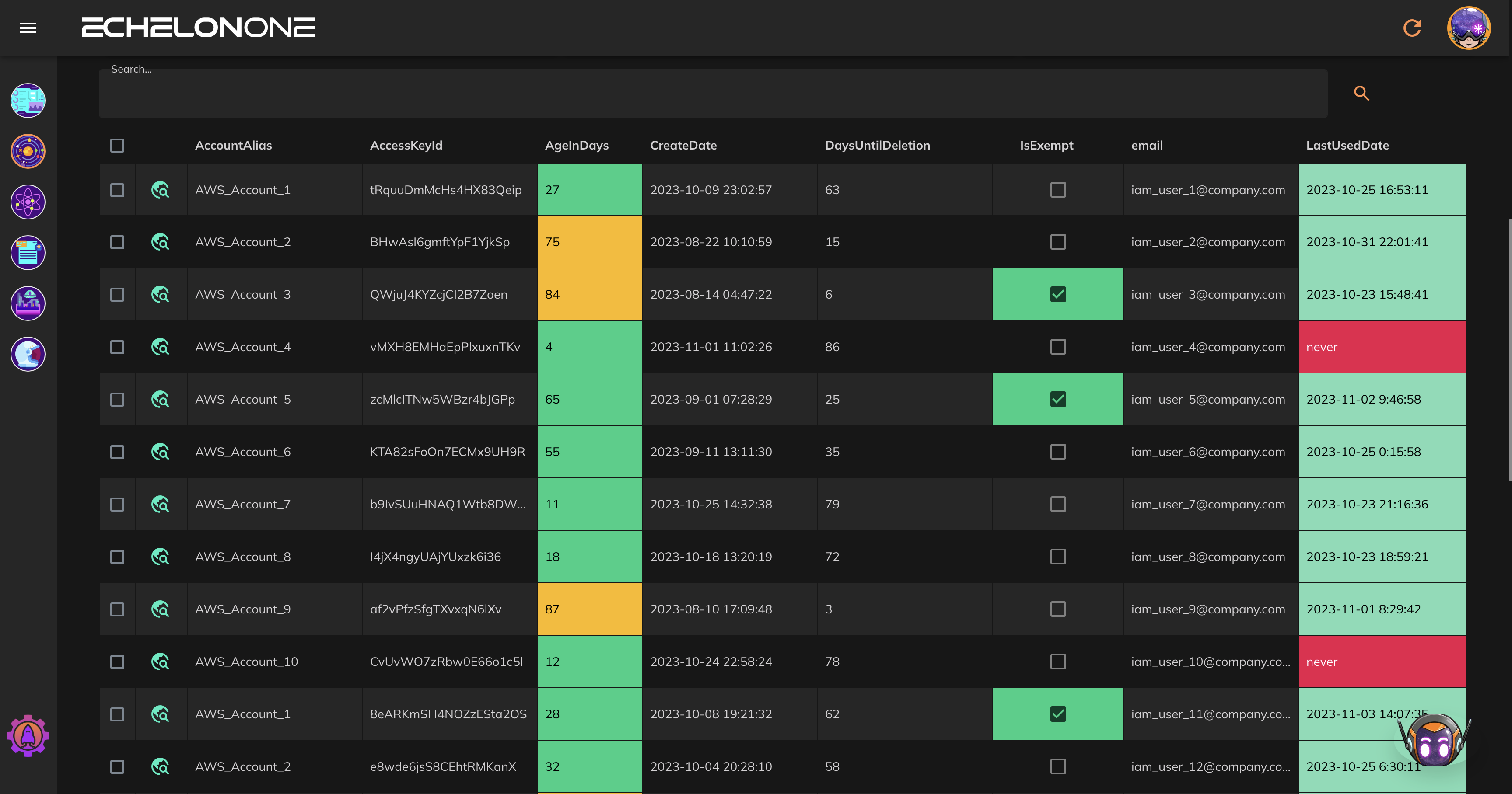Image resolution: width=1512 pixels, height=794 pixels.
Task: Inspect details icon for 8eARKmSH4NOZzESta2OS row
Action: 160,714
